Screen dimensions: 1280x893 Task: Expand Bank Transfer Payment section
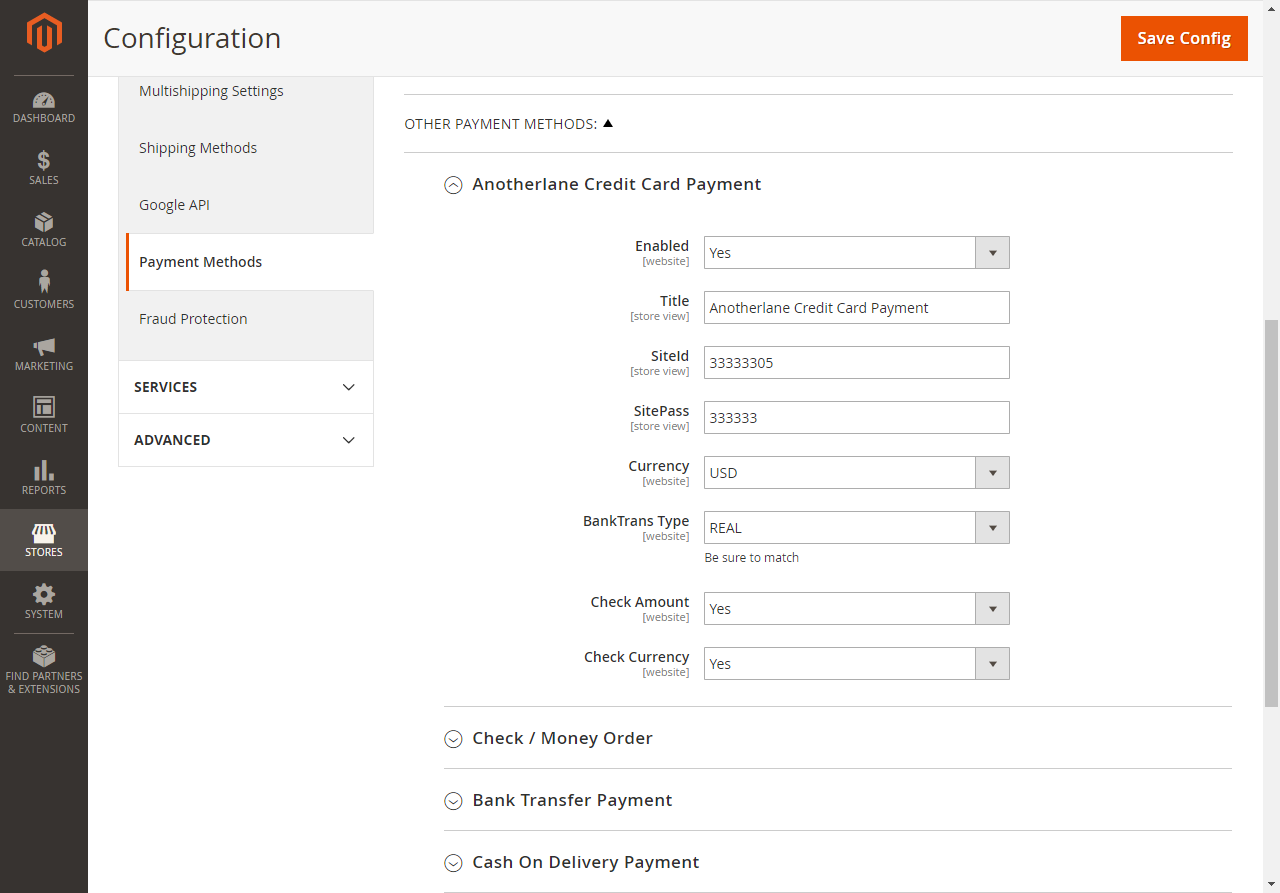click(453, 801)
